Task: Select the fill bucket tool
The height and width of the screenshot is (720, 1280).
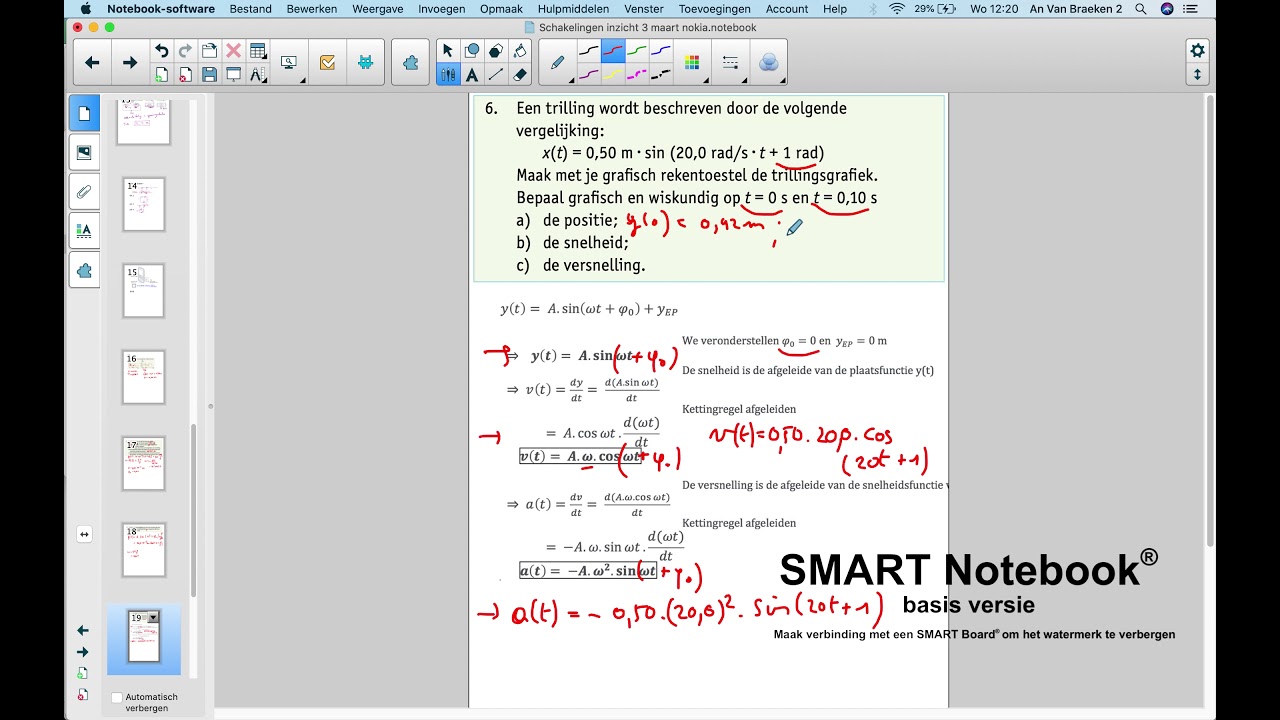Action: (x=519, y=51)
